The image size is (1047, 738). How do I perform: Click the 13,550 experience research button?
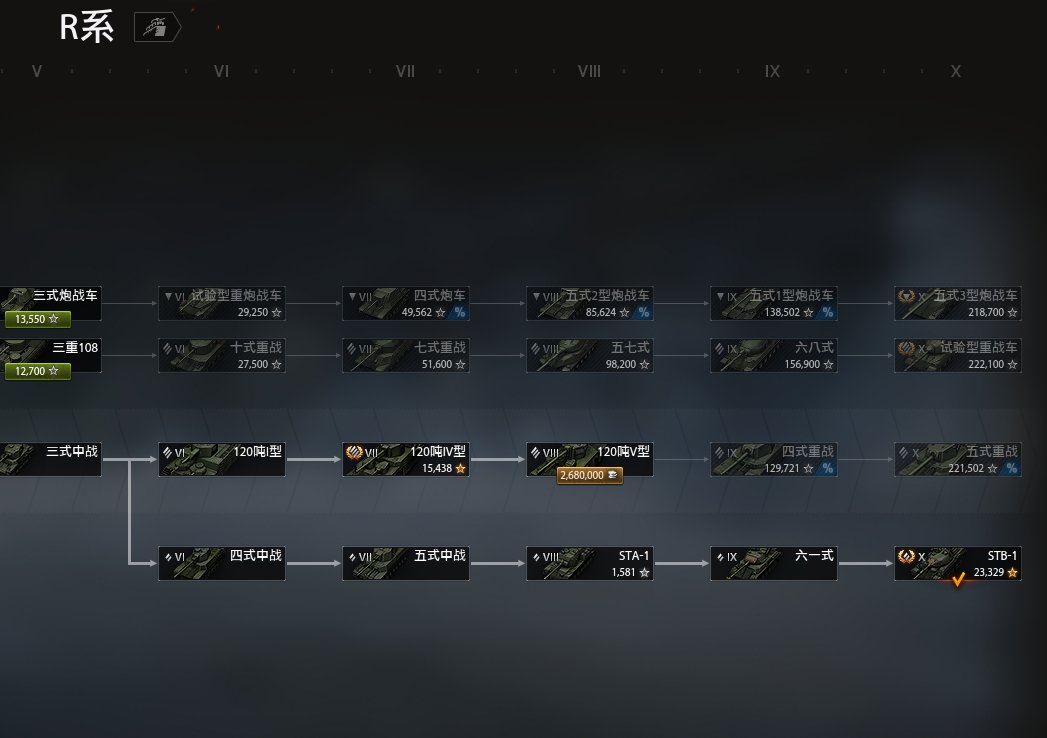point(37,319)
